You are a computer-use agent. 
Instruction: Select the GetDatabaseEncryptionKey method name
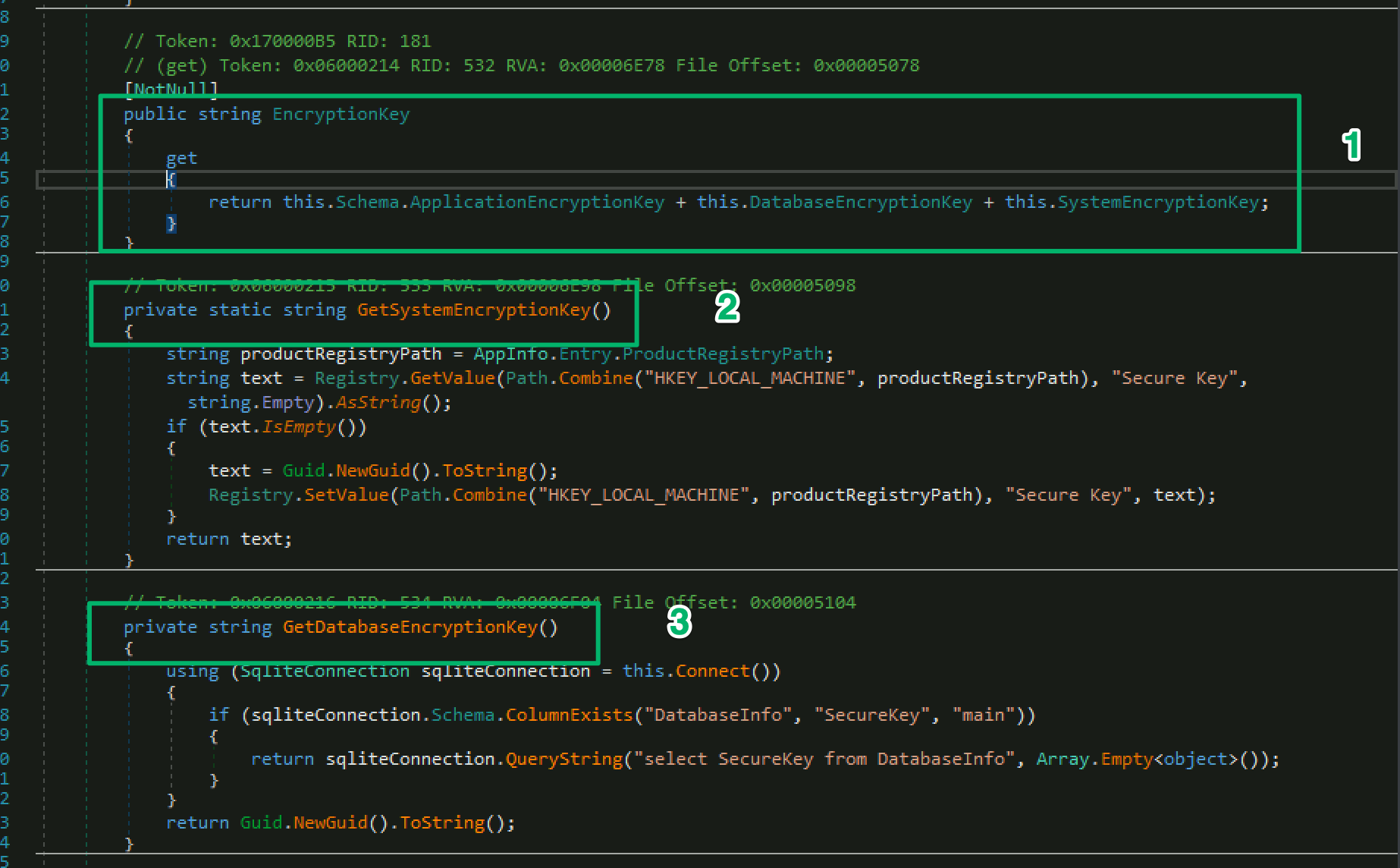(x=410, y=627)
